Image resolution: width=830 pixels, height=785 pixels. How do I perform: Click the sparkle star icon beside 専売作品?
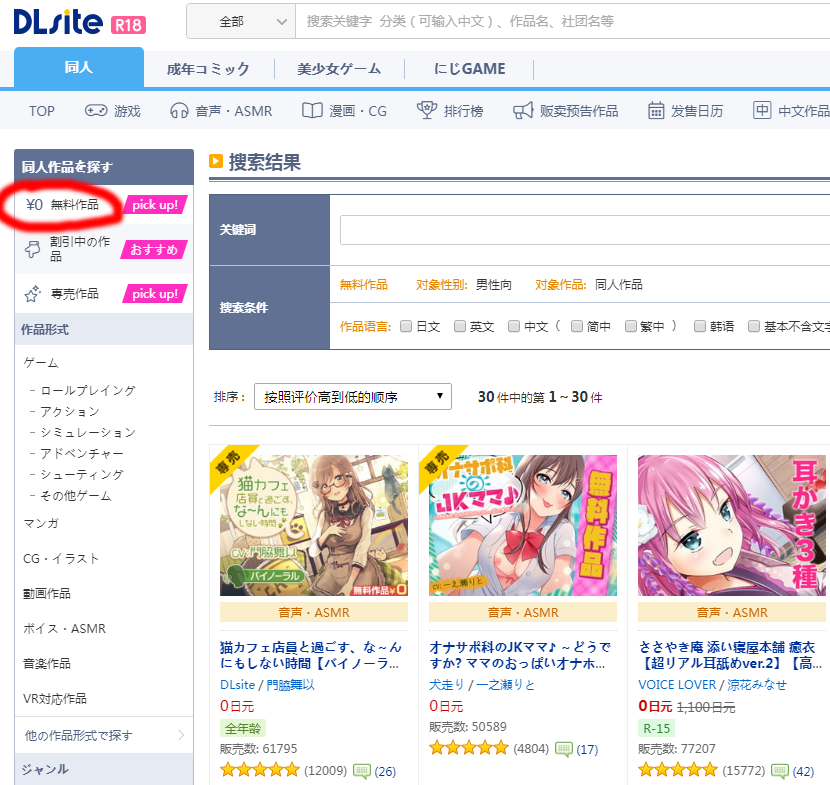(x=32, y=293)
